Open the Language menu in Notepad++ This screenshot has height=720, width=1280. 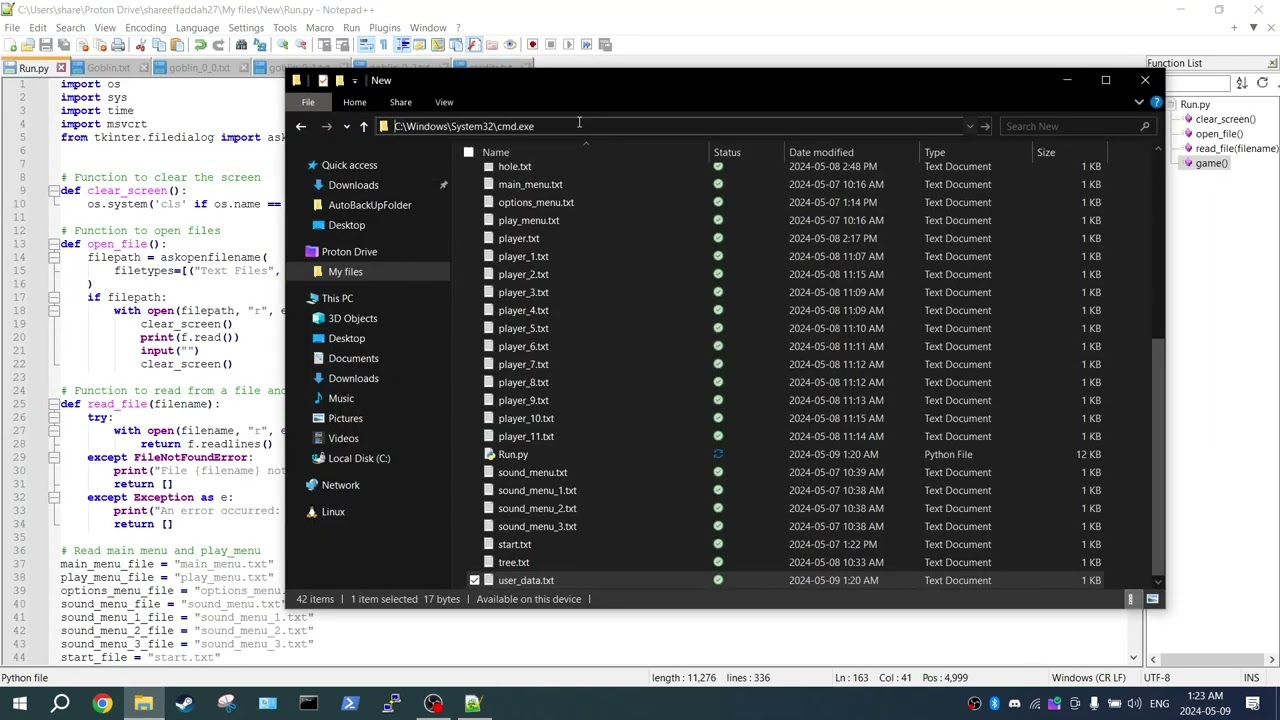click(197, 27)
